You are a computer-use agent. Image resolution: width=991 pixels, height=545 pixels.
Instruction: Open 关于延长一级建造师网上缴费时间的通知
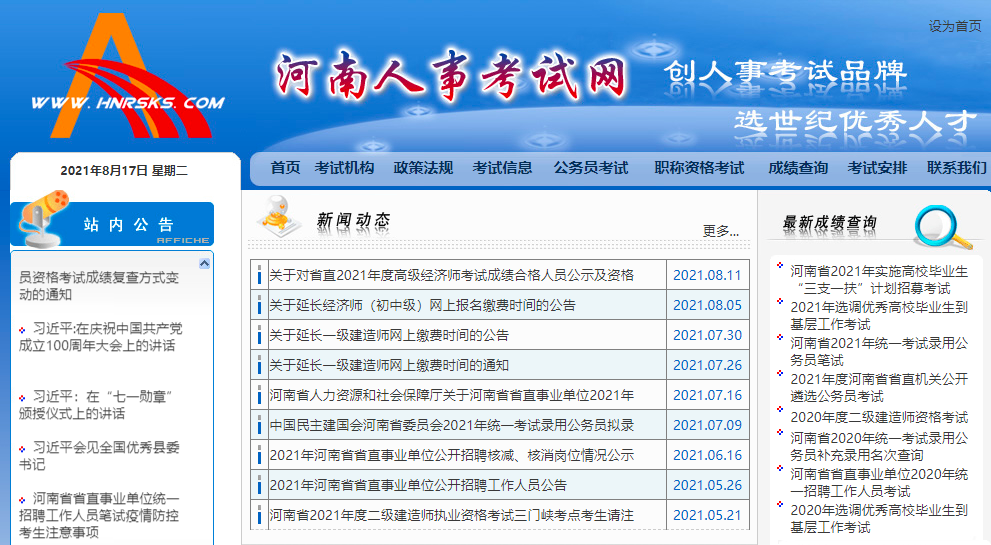pyautogui.click(x=389, y=365)
